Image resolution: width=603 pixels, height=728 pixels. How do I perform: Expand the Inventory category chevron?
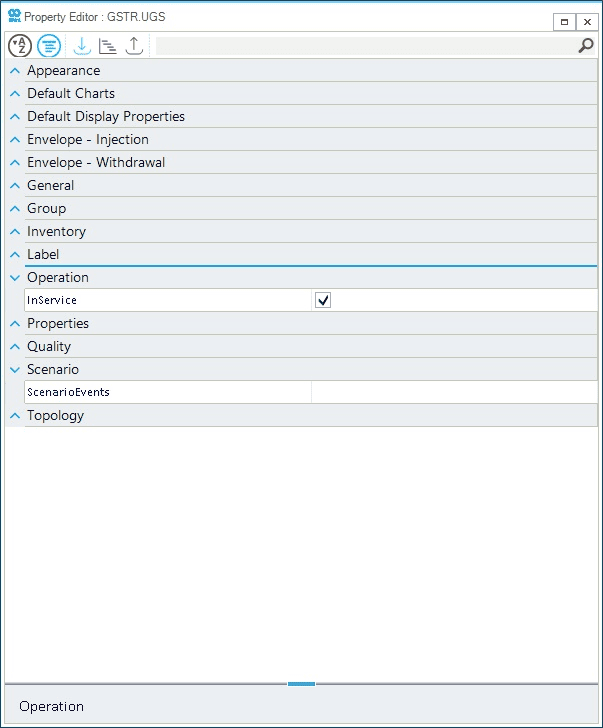pos(15,231)
